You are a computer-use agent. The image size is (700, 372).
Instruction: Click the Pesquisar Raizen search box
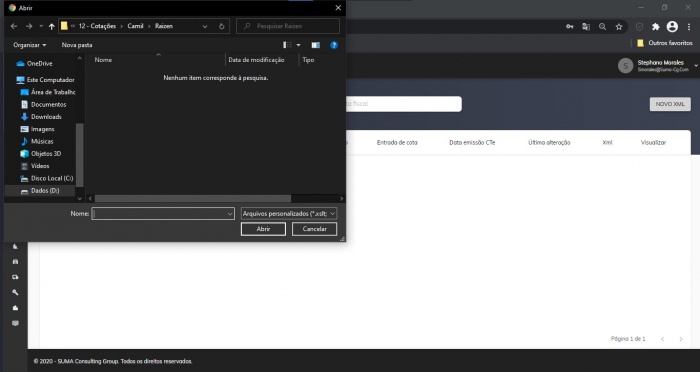click(x=288, y=26)
